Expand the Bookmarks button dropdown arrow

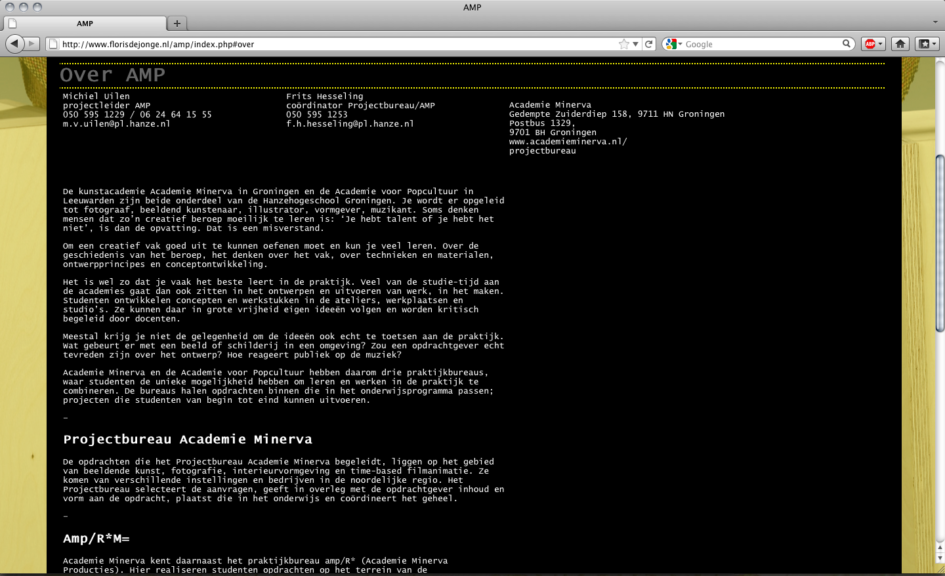(934, 44)
